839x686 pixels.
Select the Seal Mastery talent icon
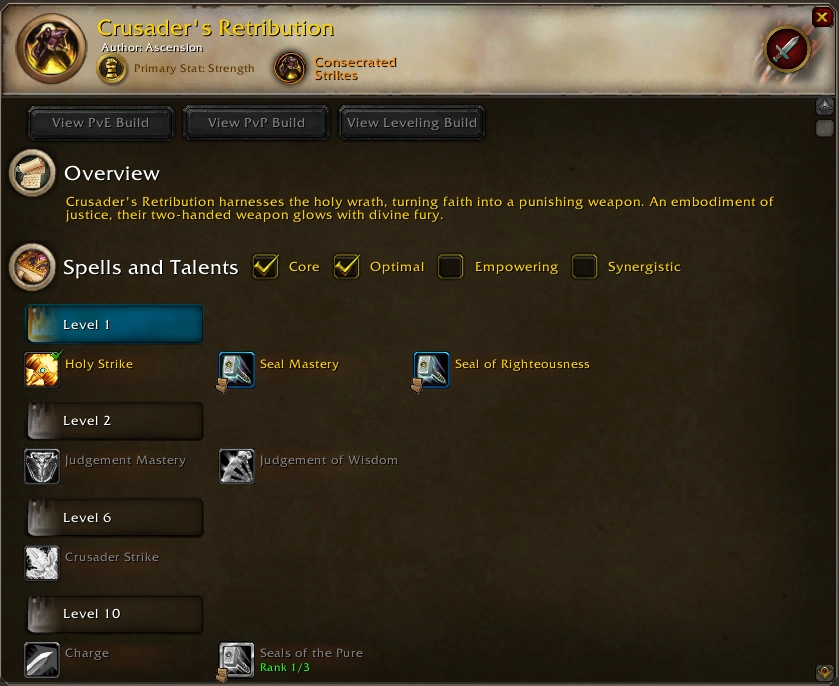pyautogui.click(x=237, y=369)
